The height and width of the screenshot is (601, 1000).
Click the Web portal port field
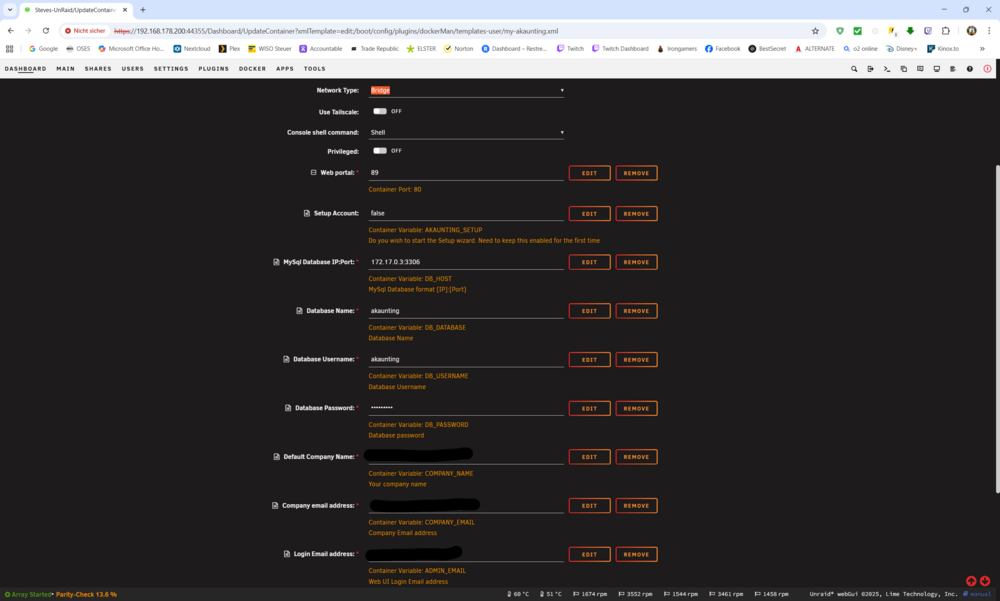point(466,173)
